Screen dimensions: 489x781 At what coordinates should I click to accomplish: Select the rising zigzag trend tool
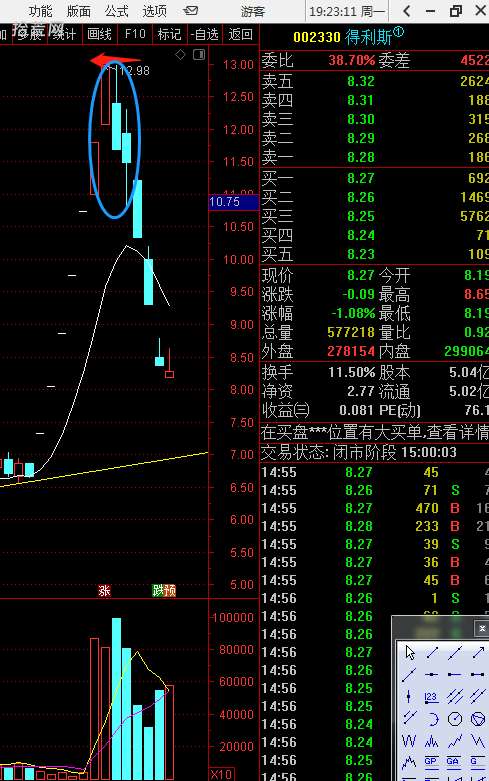[455, 741]
